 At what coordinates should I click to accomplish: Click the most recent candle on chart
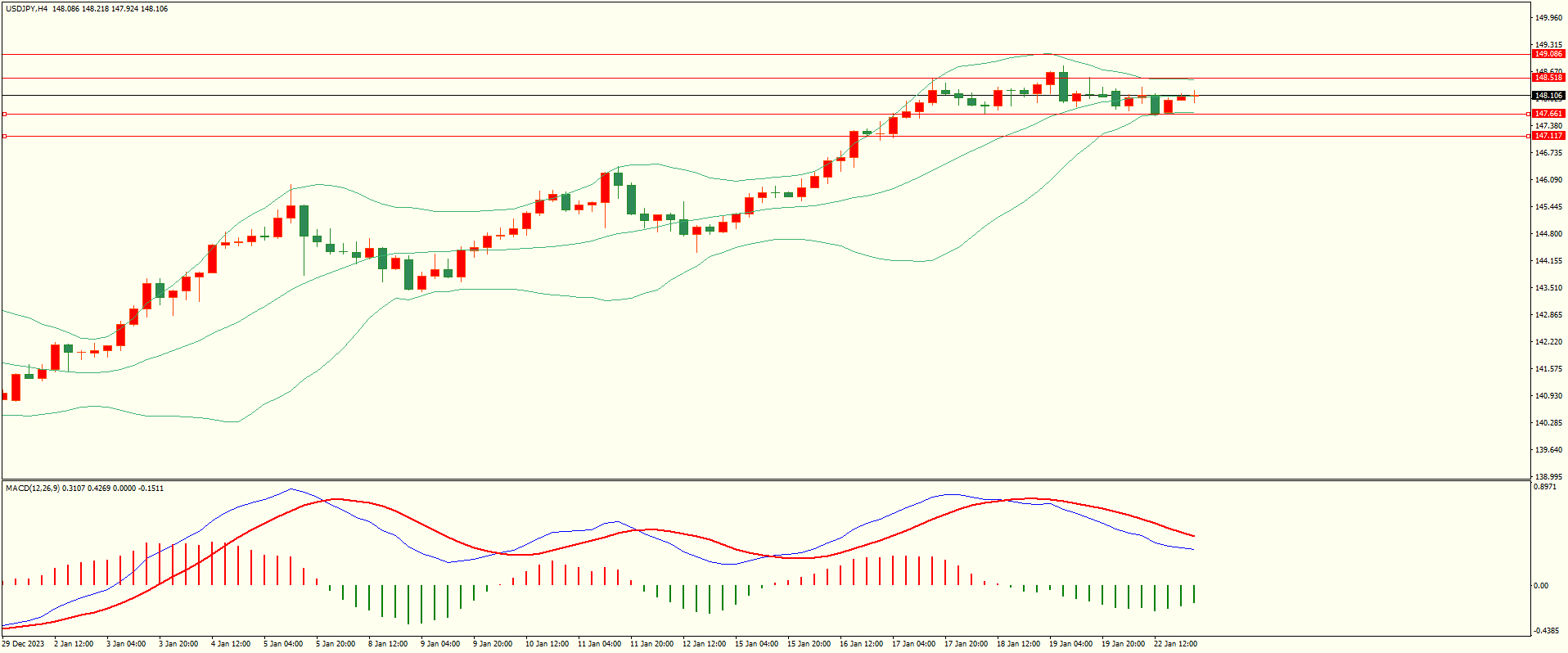point(1194,96)
